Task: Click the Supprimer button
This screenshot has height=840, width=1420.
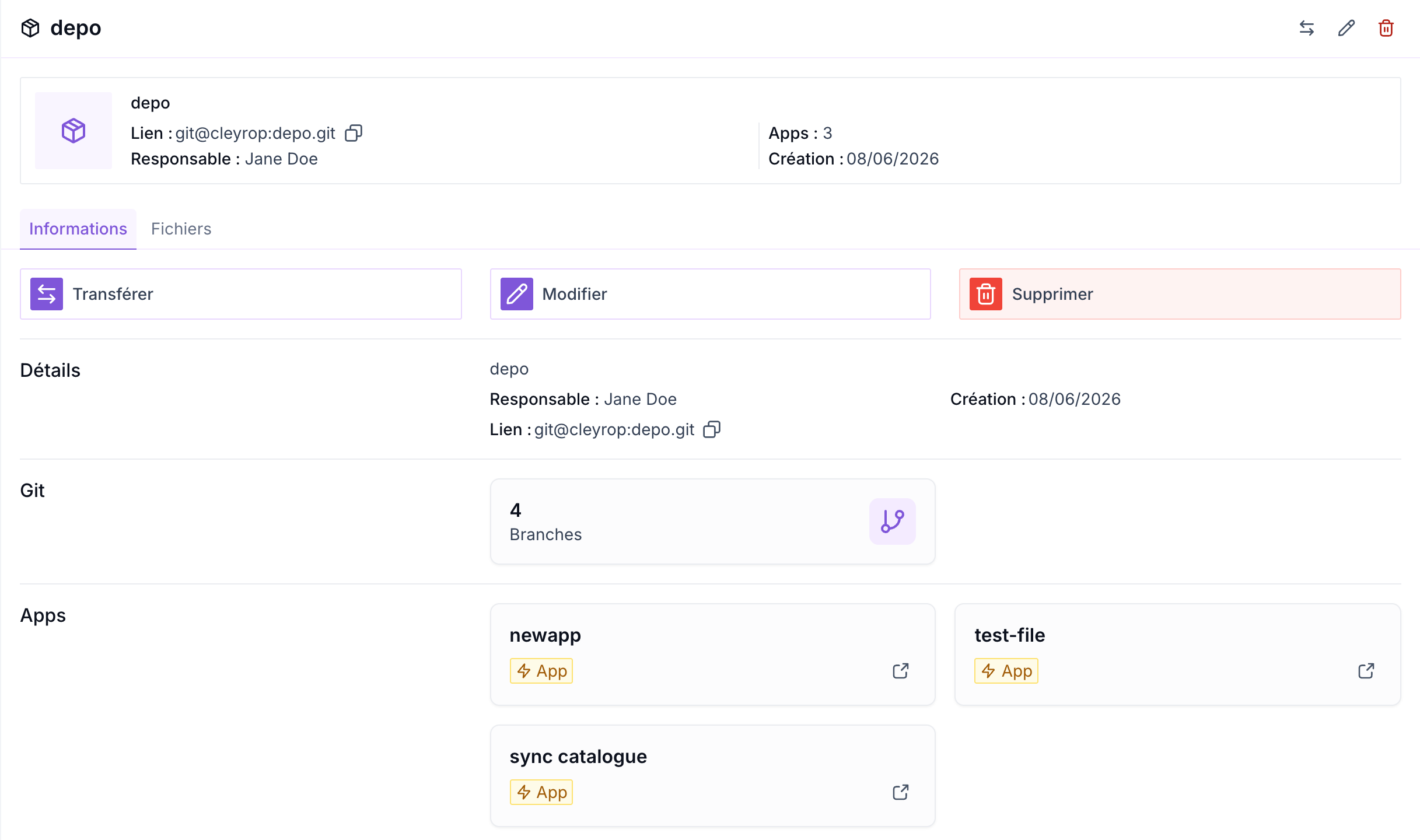Action: pos(1180,294)
